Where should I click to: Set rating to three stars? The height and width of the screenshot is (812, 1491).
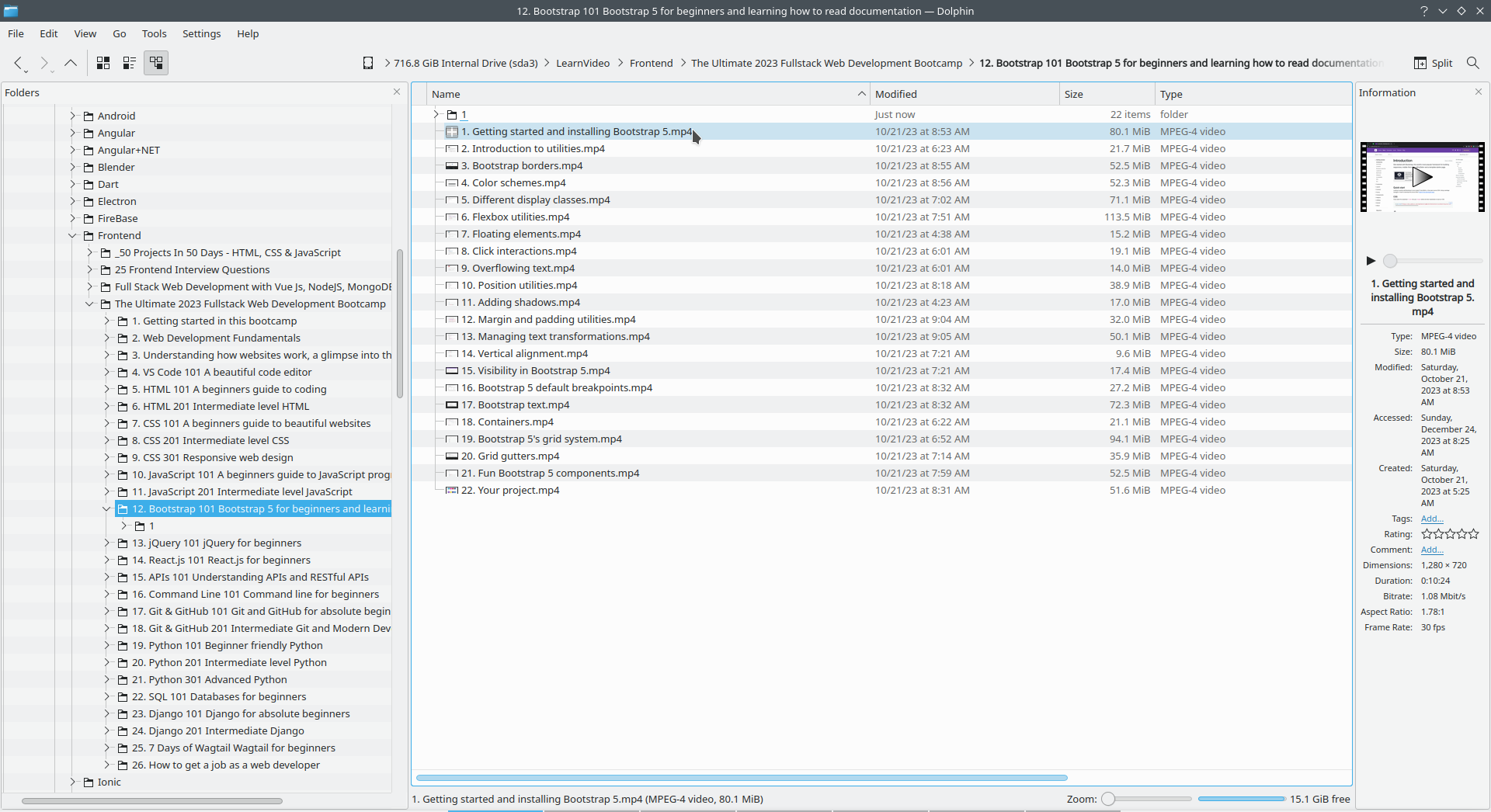click(x=1450, y=534)
